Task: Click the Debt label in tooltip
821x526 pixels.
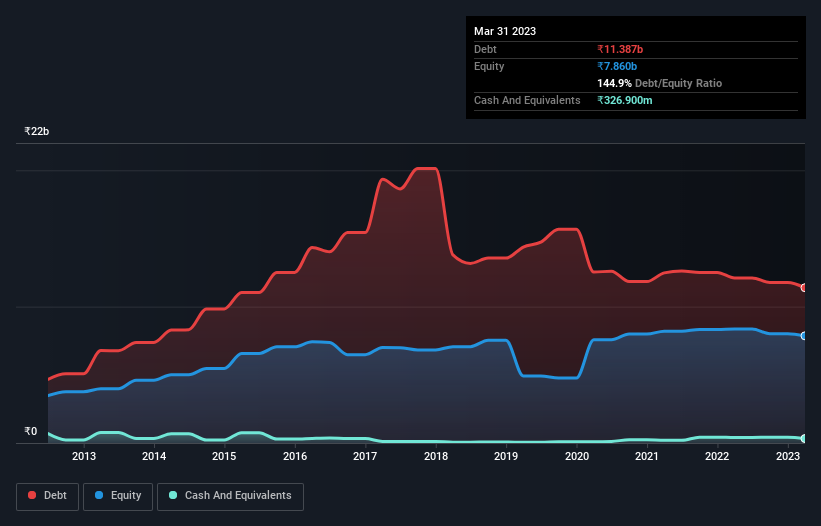Action: [485, 49]
